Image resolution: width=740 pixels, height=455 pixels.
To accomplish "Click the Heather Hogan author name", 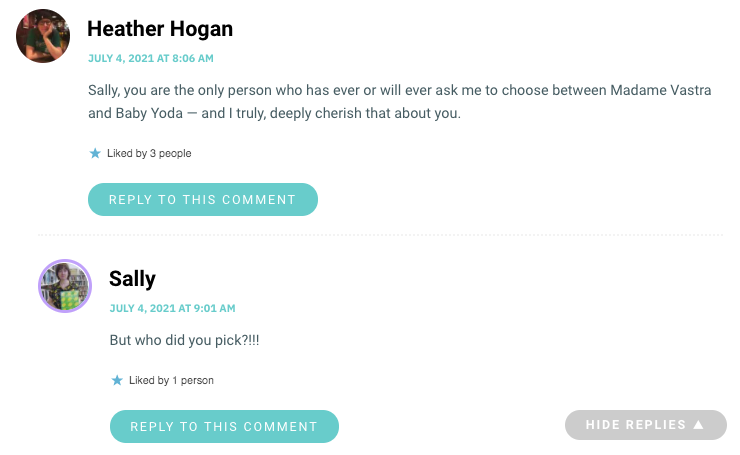I will tap(160, 29).
